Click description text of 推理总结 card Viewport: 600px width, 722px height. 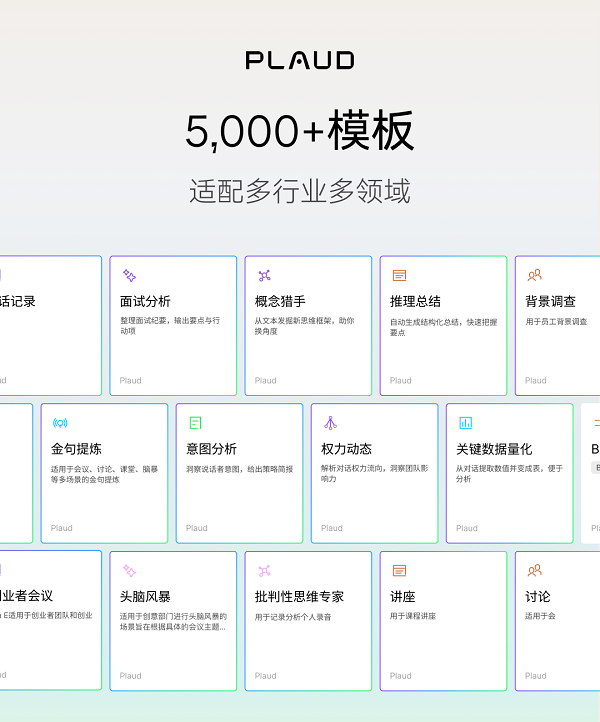pos(443,327)
